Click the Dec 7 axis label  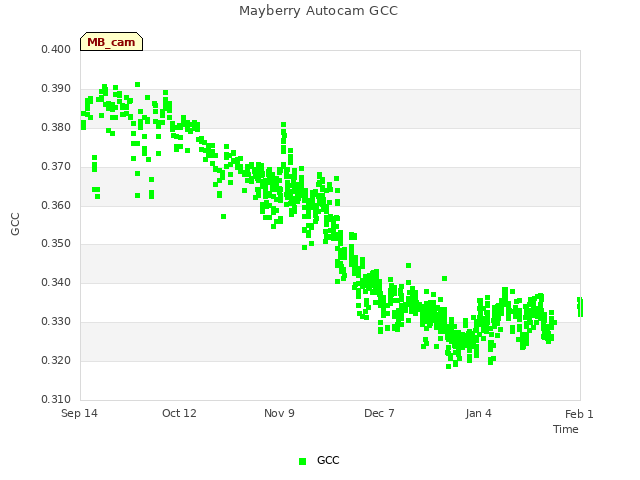379,413
